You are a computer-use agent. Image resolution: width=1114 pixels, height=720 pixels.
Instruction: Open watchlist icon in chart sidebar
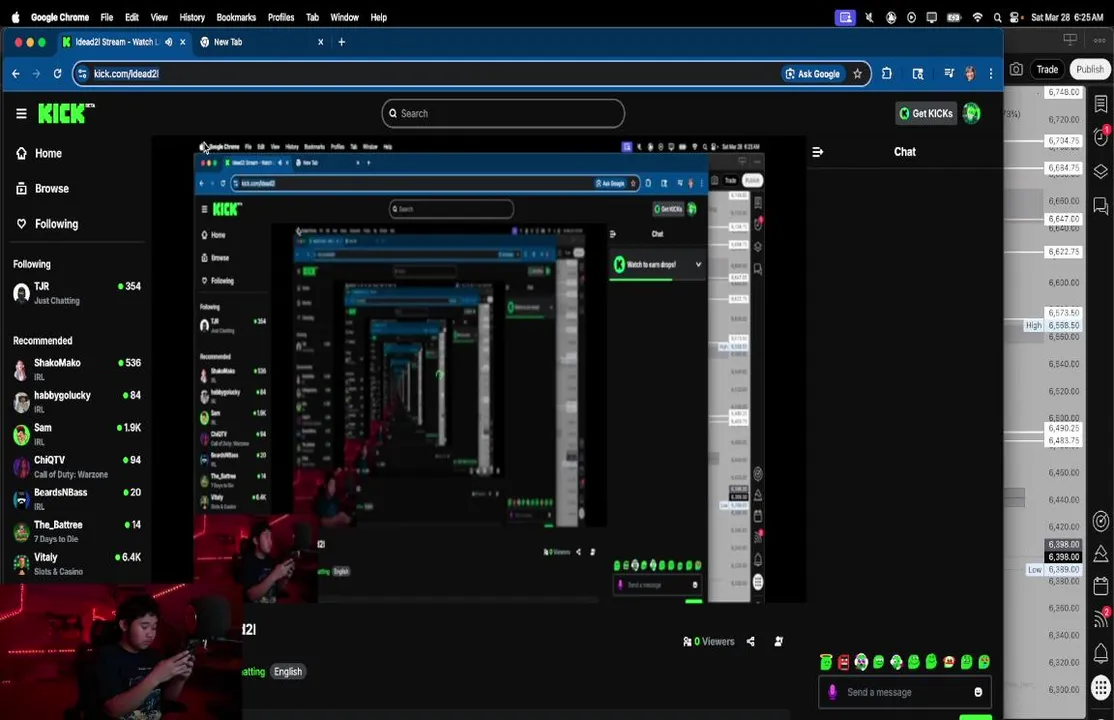click(1101, 104)
